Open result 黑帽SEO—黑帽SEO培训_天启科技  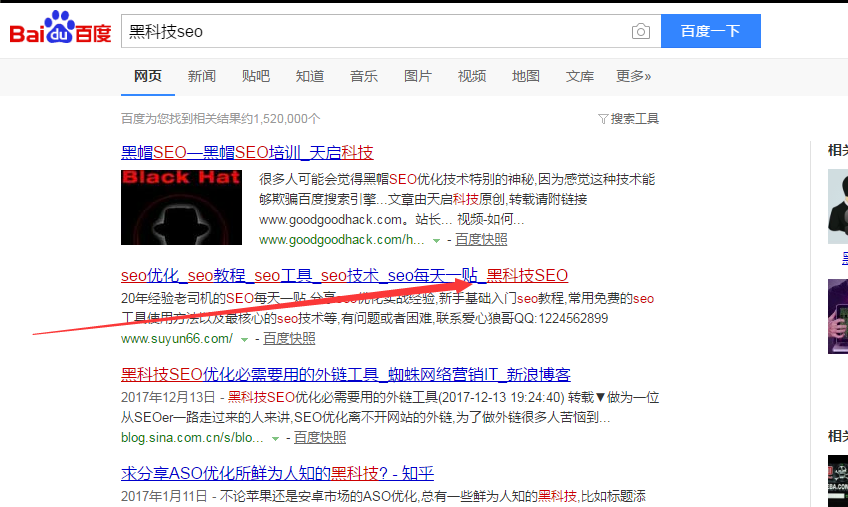tap(247, 153)
